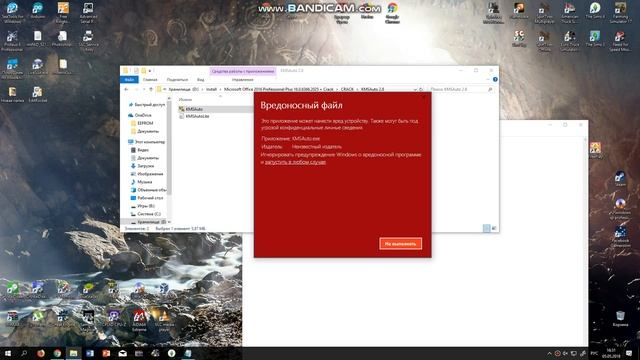The width and height of the screenshot is (640, 360).
Task: Click the 'Install' breadcrumb in the address bar
Action: pos(211,89)
